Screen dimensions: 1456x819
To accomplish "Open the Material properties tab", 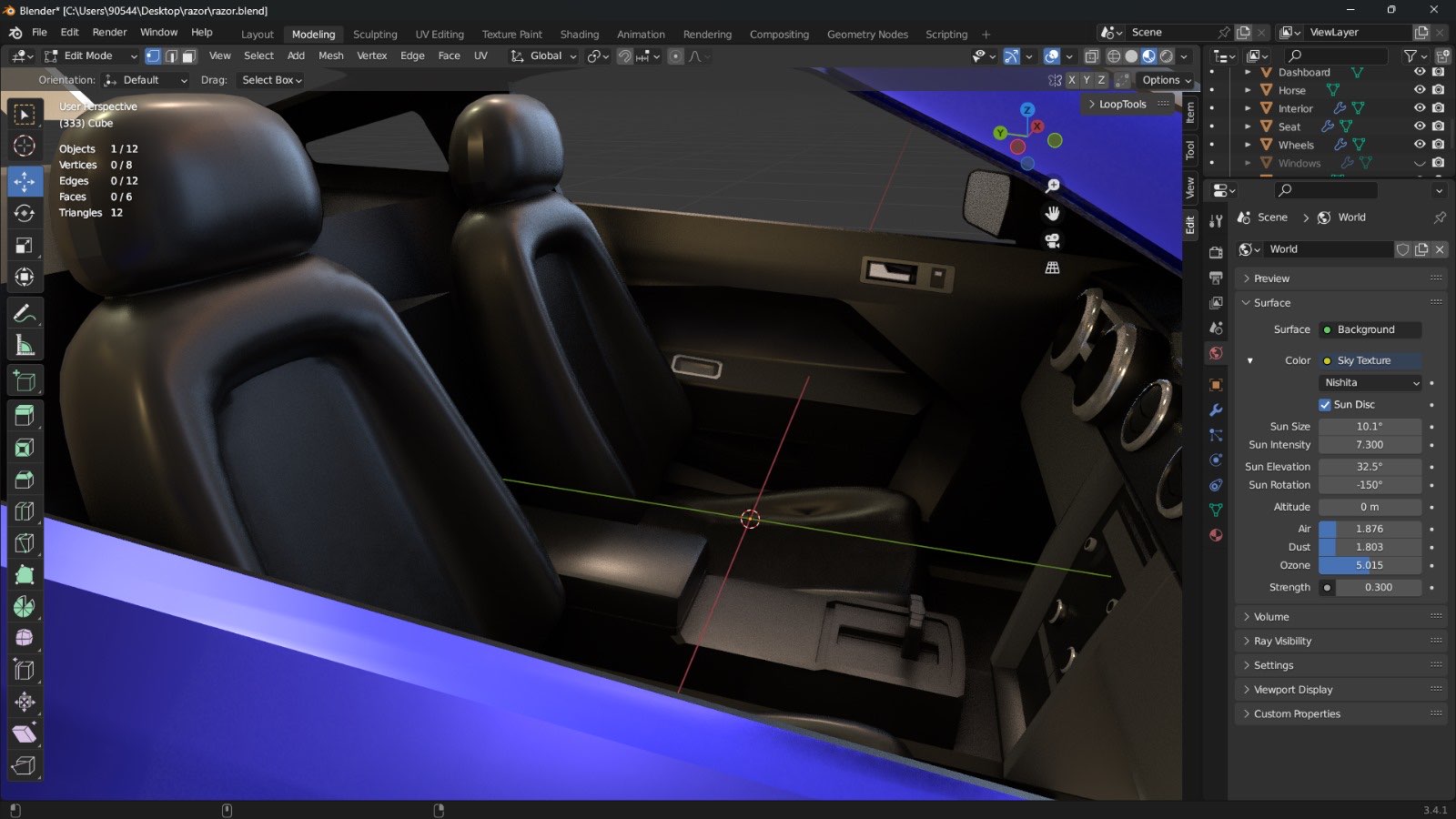I will tap(1216, 535).
